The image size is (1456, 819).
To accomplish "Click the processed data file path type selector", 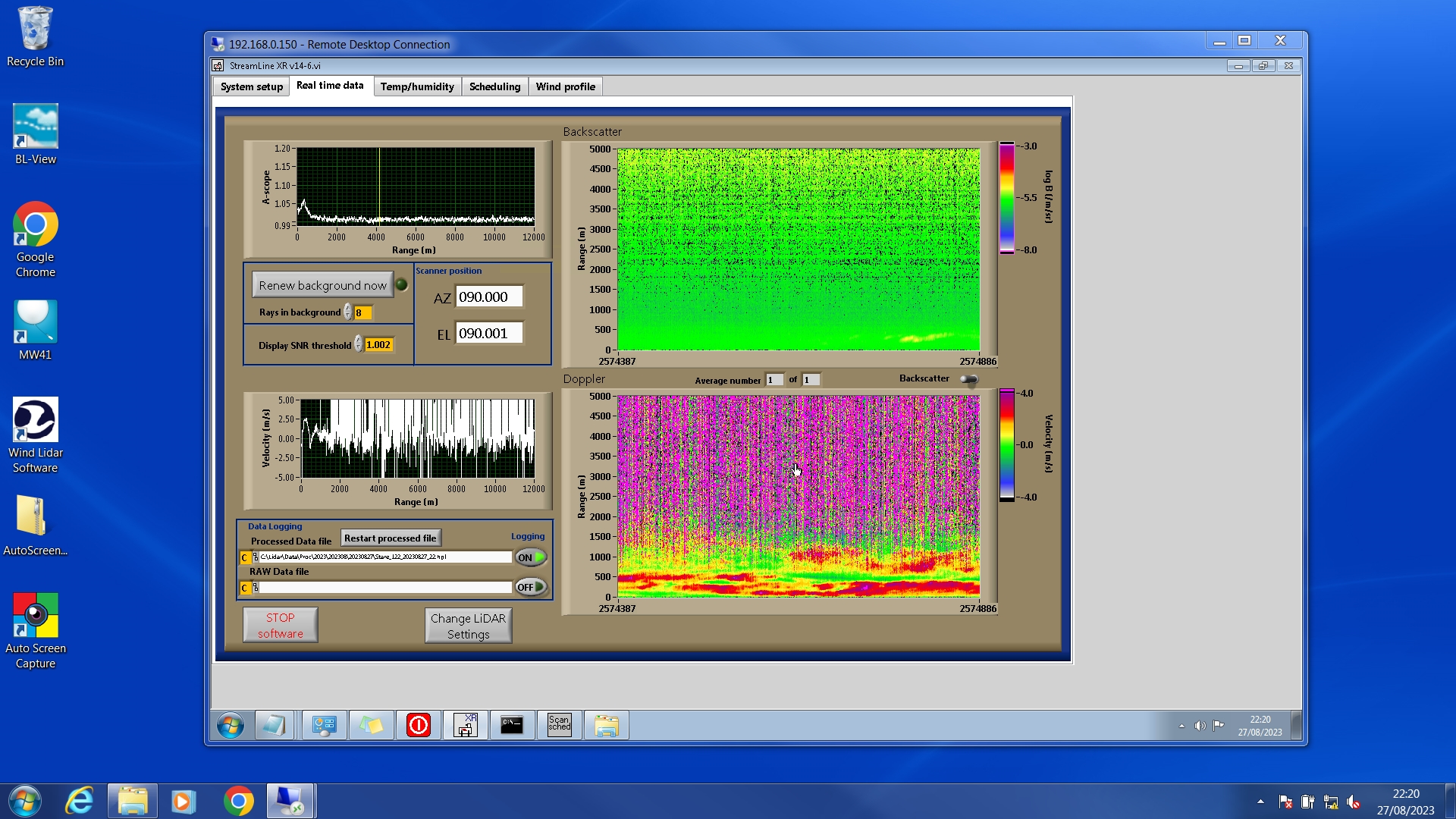I will [x=244, y=557].
